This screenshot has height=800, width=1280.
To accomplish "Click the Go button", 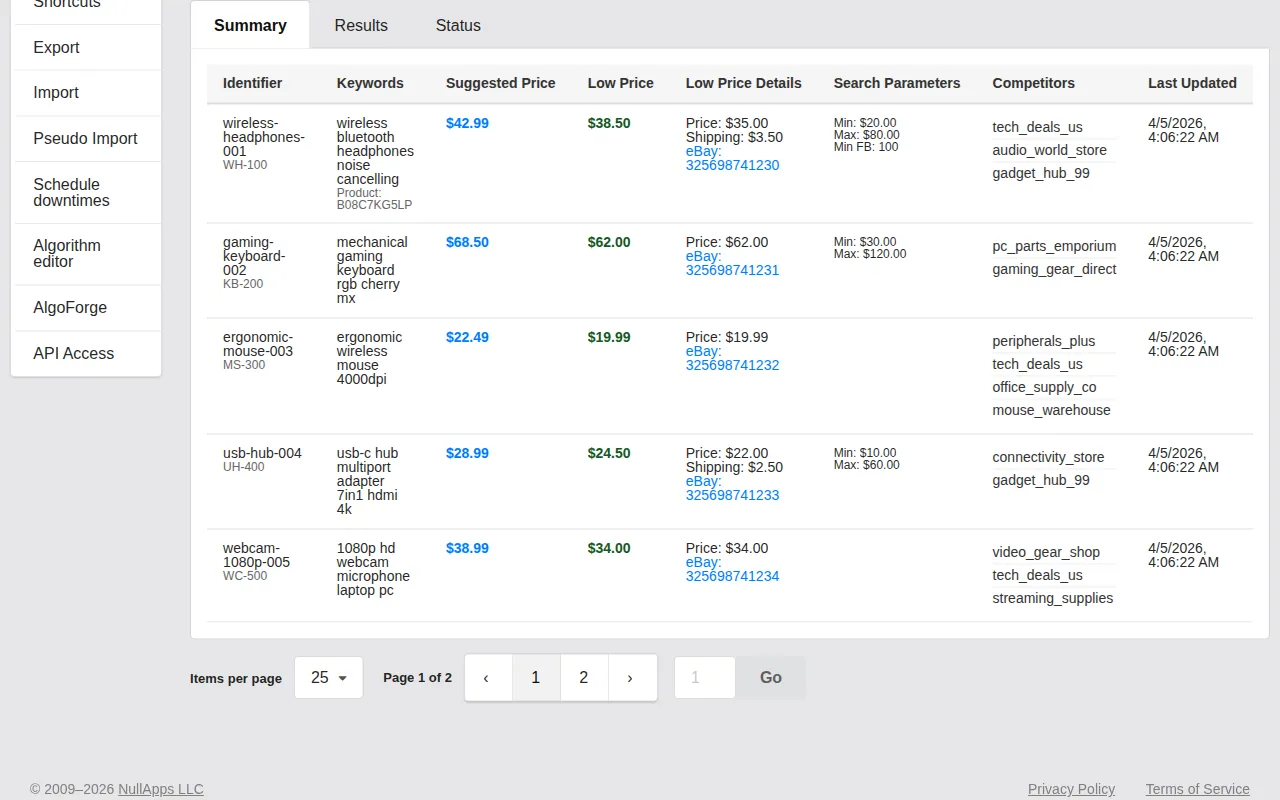I will (x=770, y=677).
